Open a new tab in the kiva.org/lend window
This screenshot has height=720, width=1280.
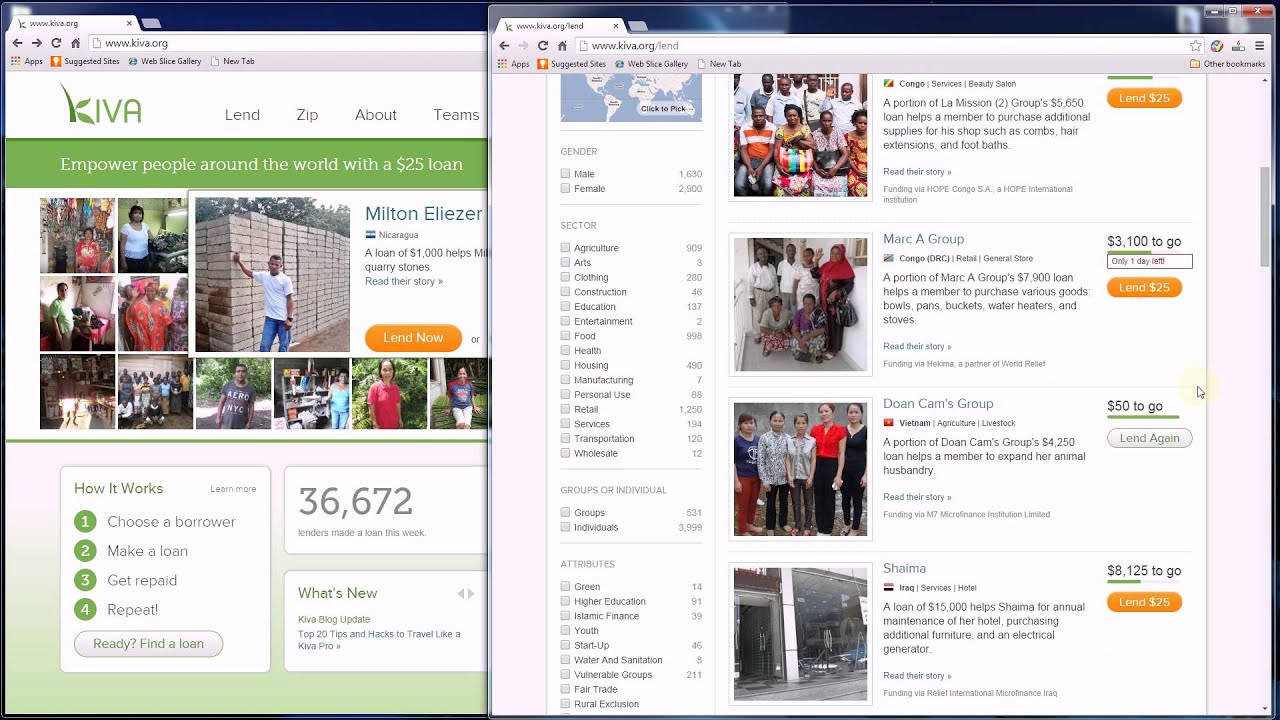tap(637, 25)
